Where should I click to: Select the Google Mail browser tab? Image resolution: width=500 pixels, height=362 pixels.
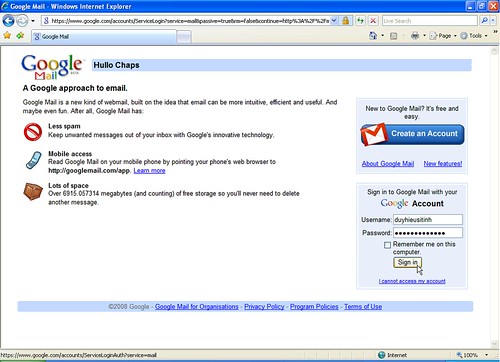pyautogui.click(x=103, y=37)
